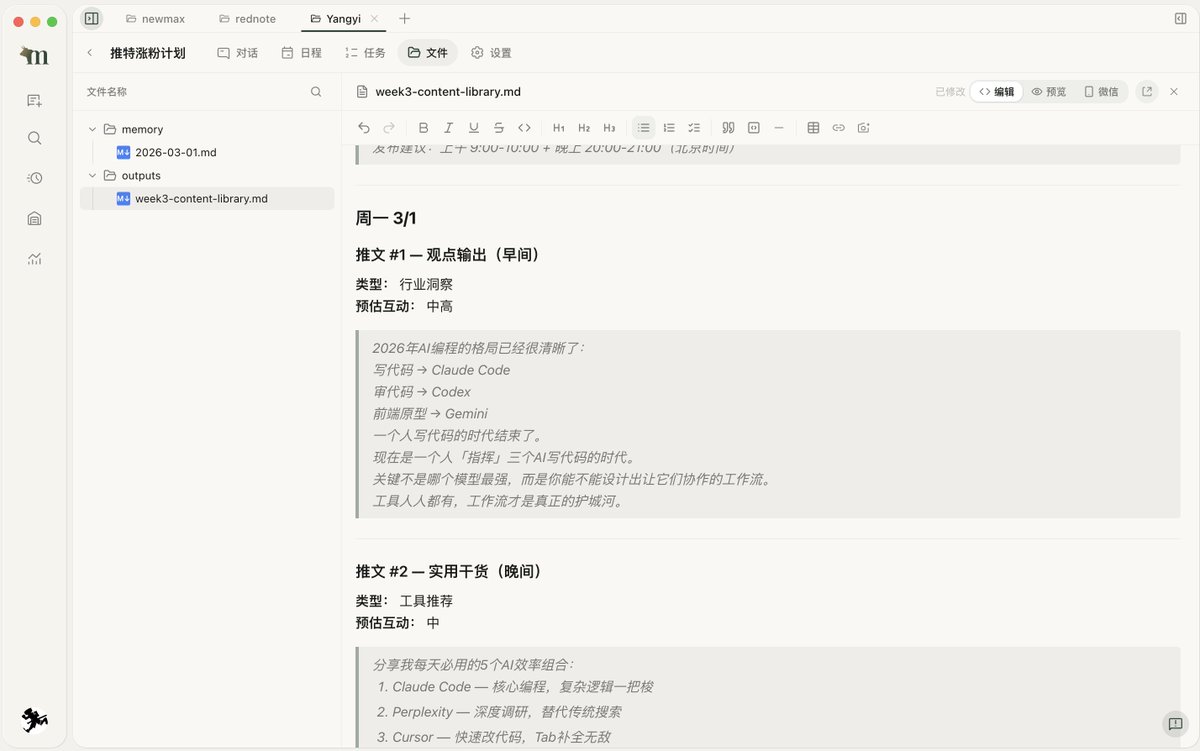Screen dimensions: 1200x751
Task: Close the week3-content-library.md editor
Action: coord(1174,91)
